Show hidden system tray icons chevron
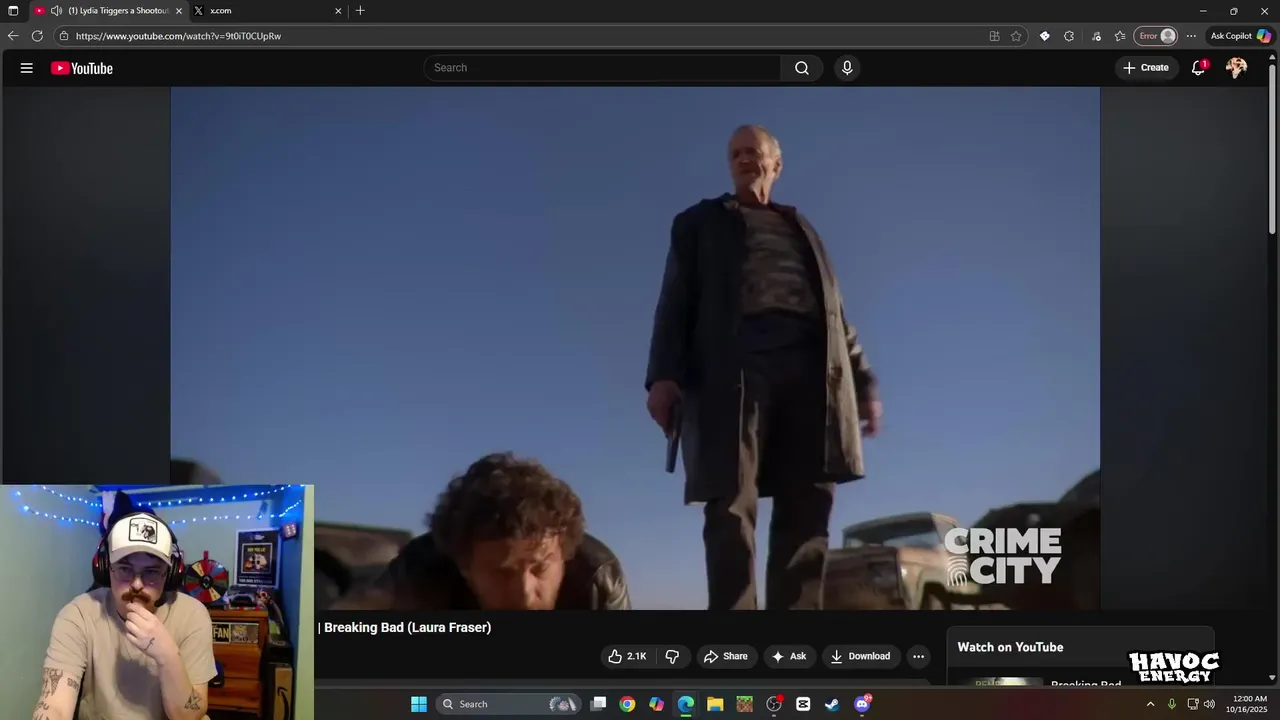 pos(1150,704)
